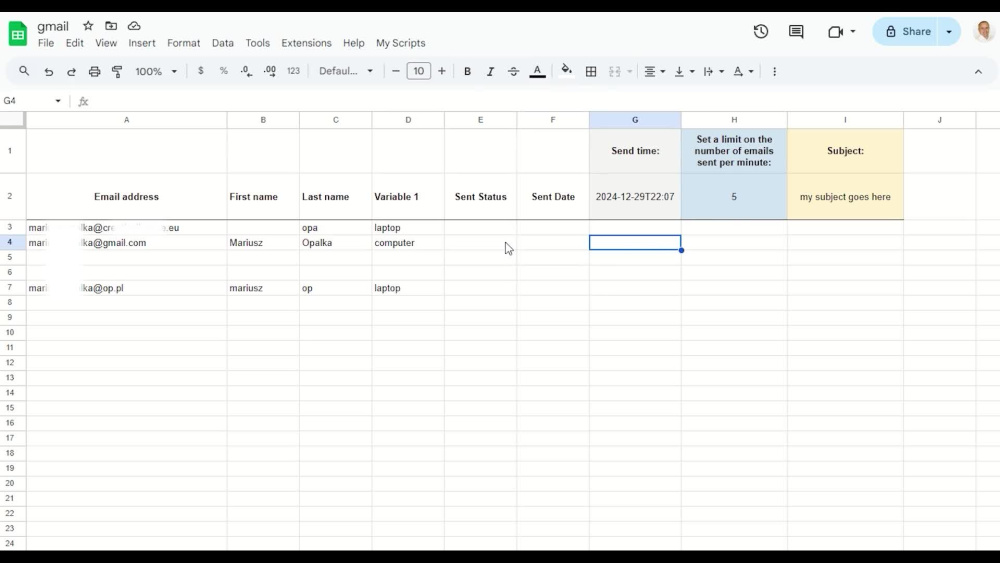Viewport: 1000px width, 563px height.
Task: Open the Google account avatar
Action: [x=986, y=31]
